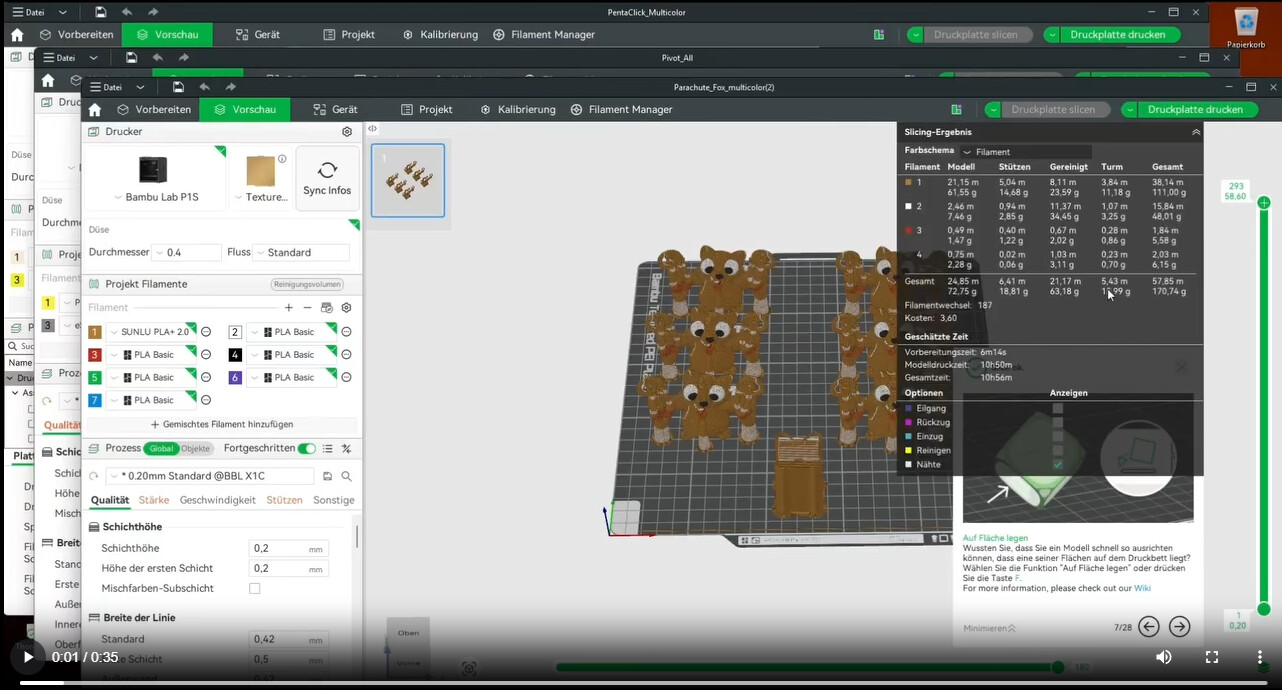
Task: Toggle Nähte display checkbox
Action: (1058, 464)
